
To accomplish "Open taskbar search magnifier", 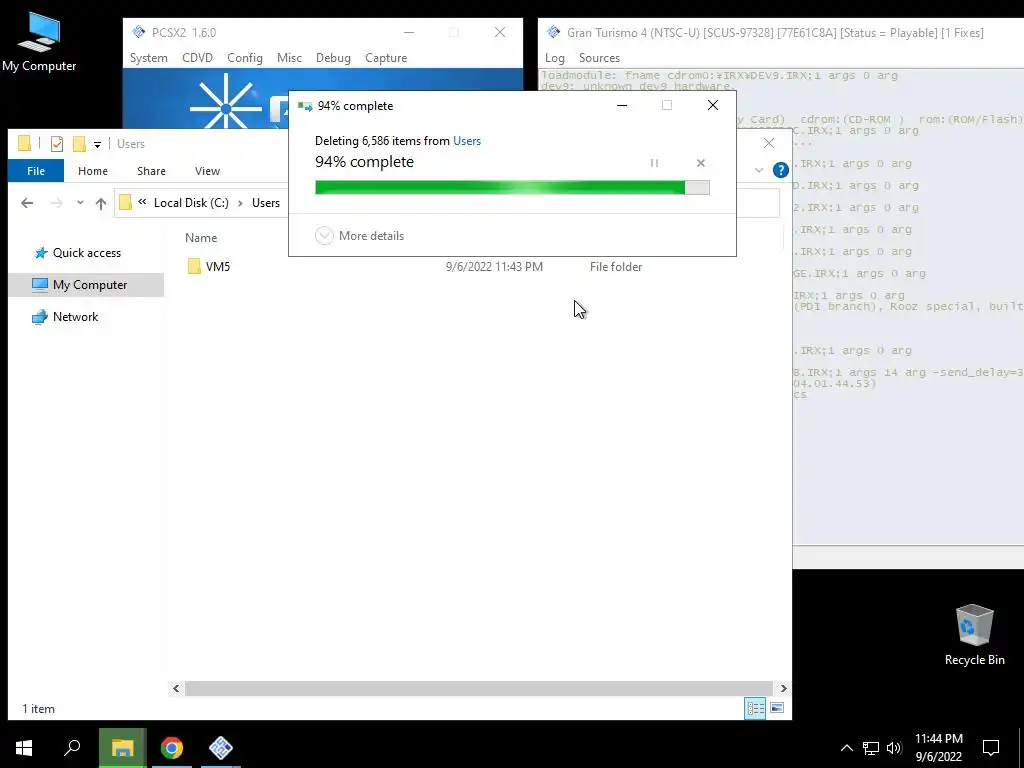I will 72,748.
